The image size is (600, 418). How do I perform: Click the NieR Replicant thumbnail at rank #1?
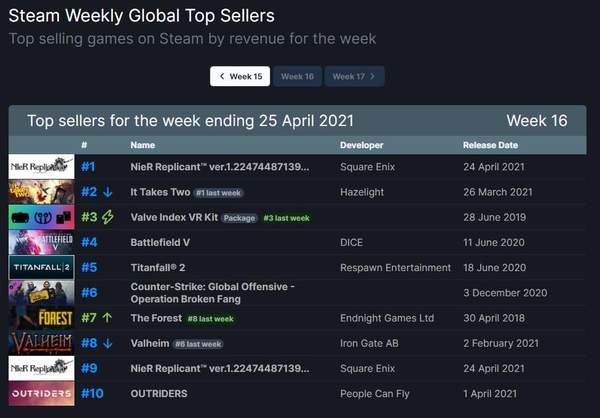pyautogui.click(x=41, y=166)
